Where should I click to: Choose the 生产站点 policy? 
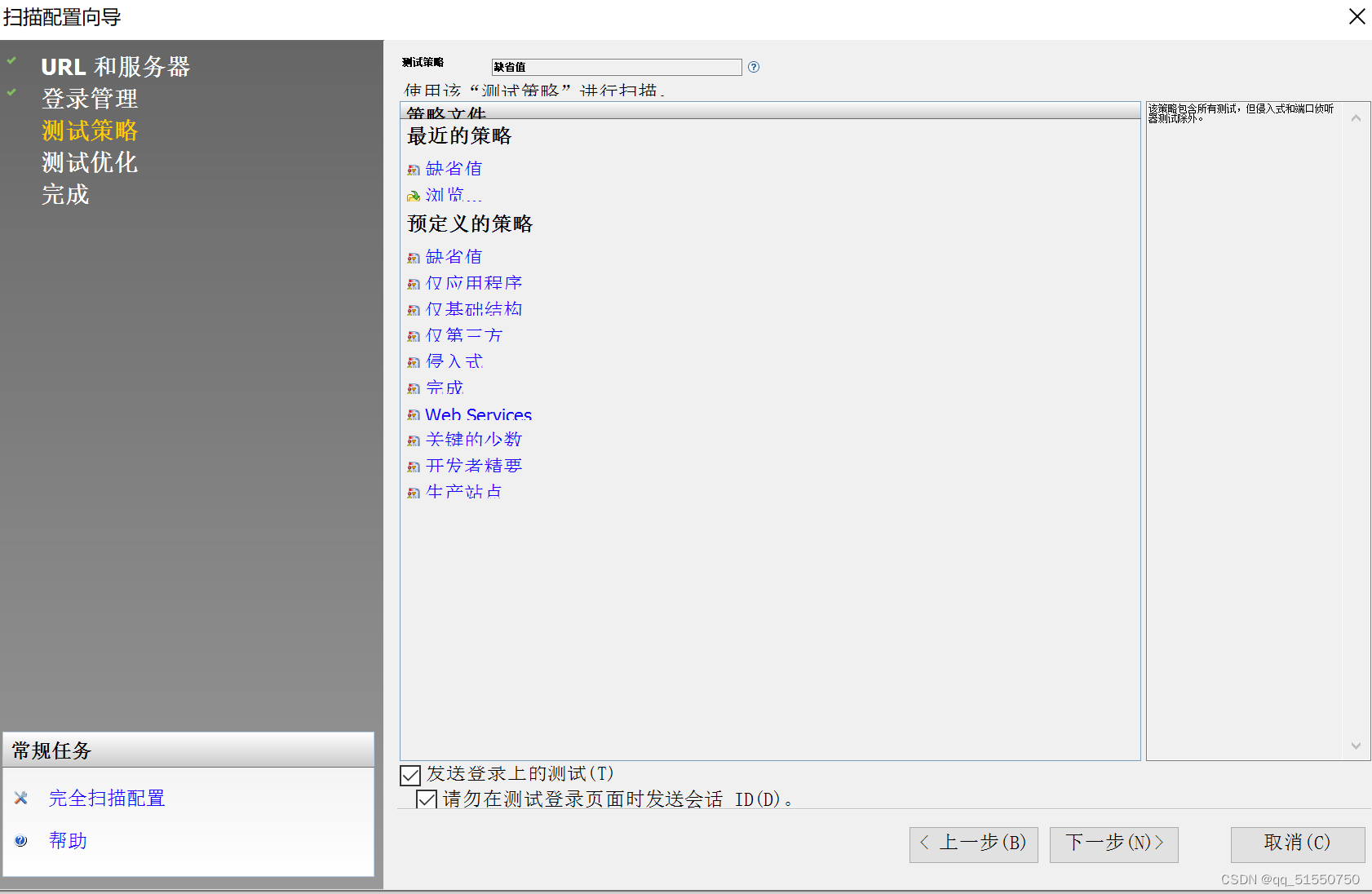pyautogui.click(x=464, y=492)
